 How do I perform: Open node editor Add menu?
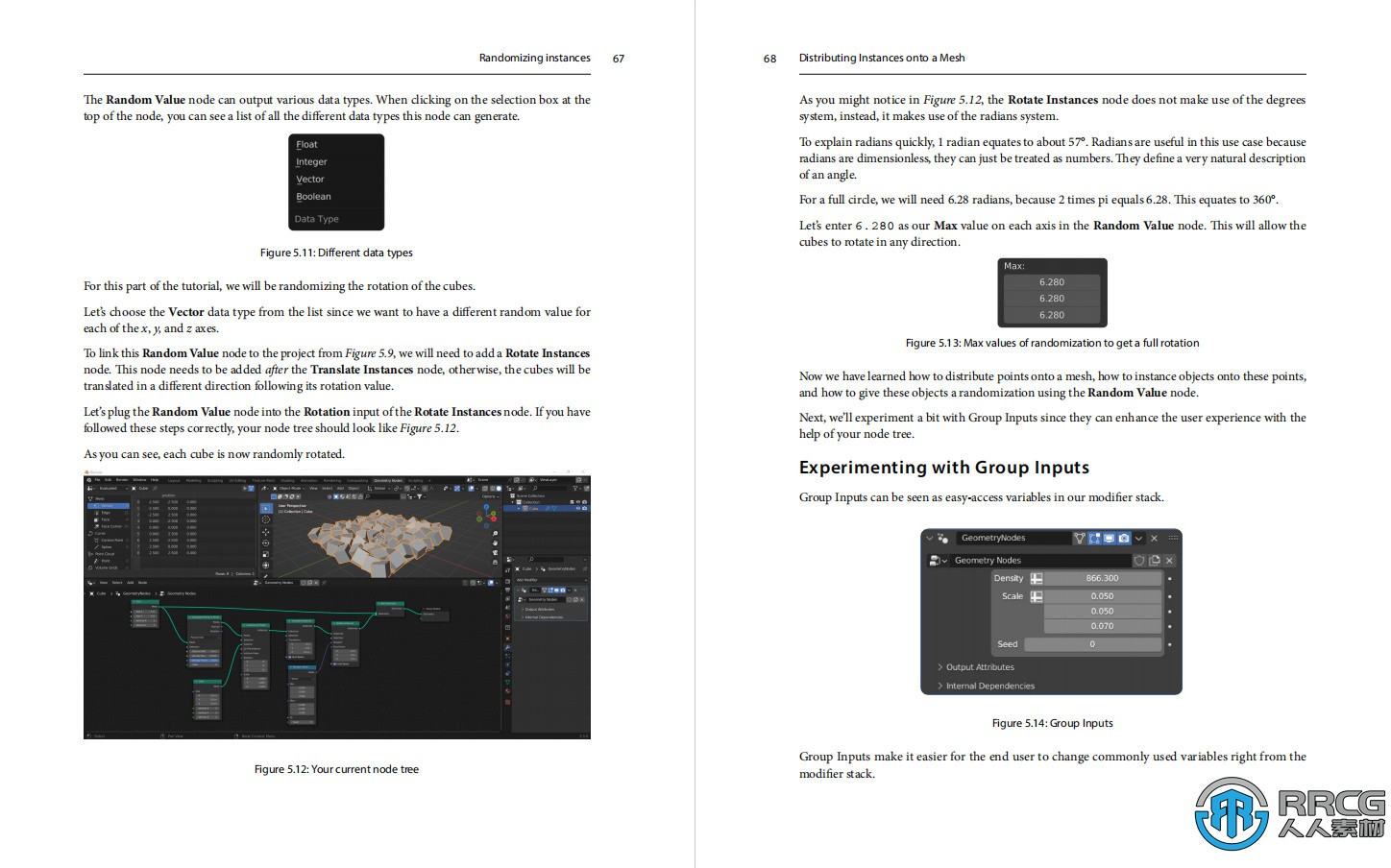coord(130,583)
